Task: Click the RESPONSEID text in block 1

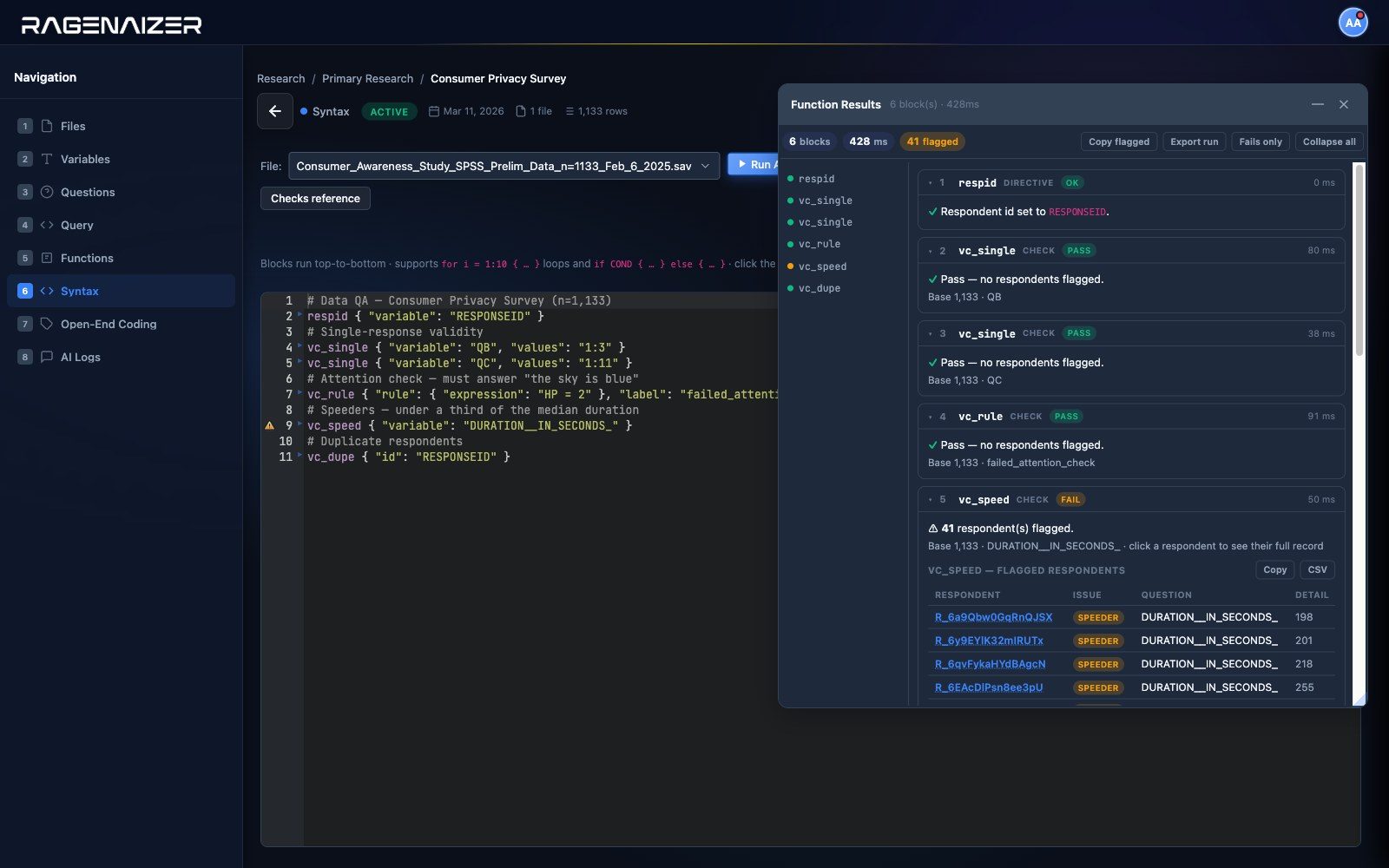Action: (x=1077, y=212)
